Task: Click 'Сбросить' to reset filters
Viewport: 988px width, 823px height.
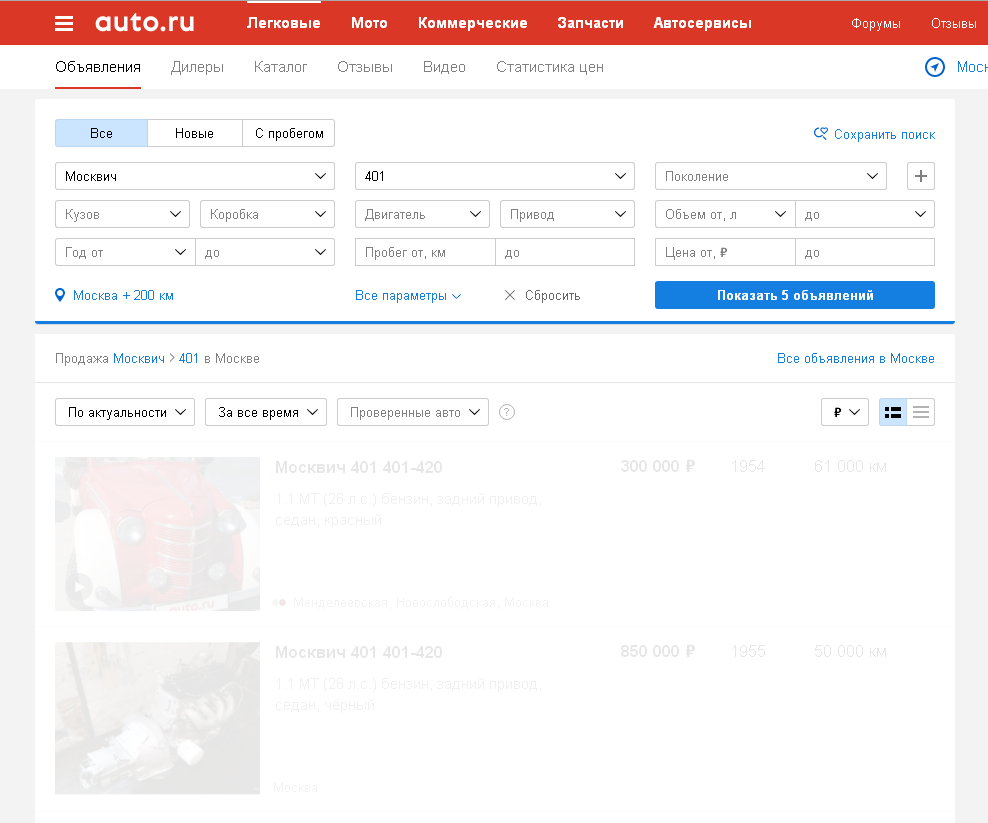Action: click(x=543, y=296)
